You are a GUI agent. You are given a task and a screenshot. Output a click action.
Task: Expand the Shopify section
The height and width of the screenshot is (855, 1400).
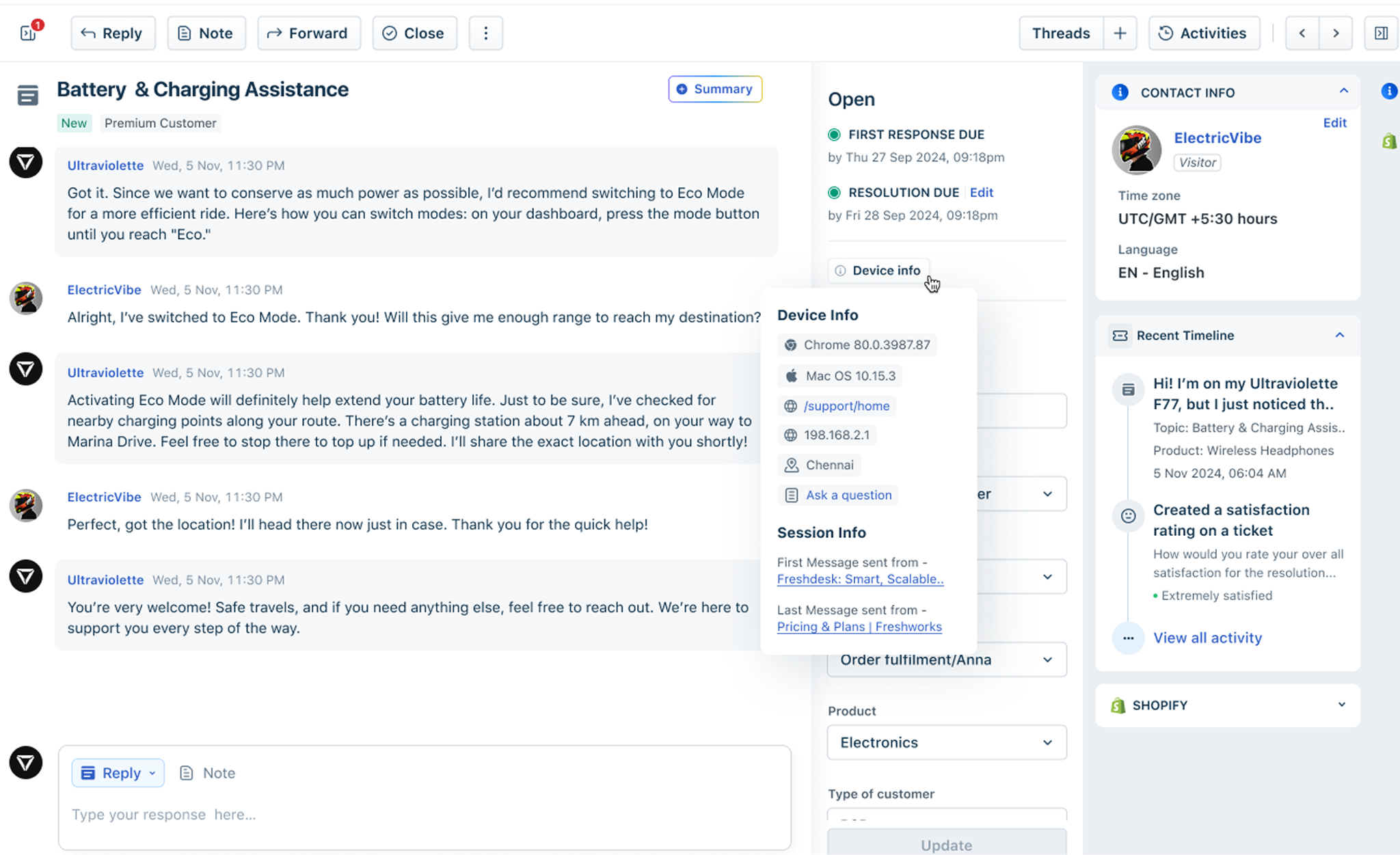pyautogui.click(x=1341, y=705)
